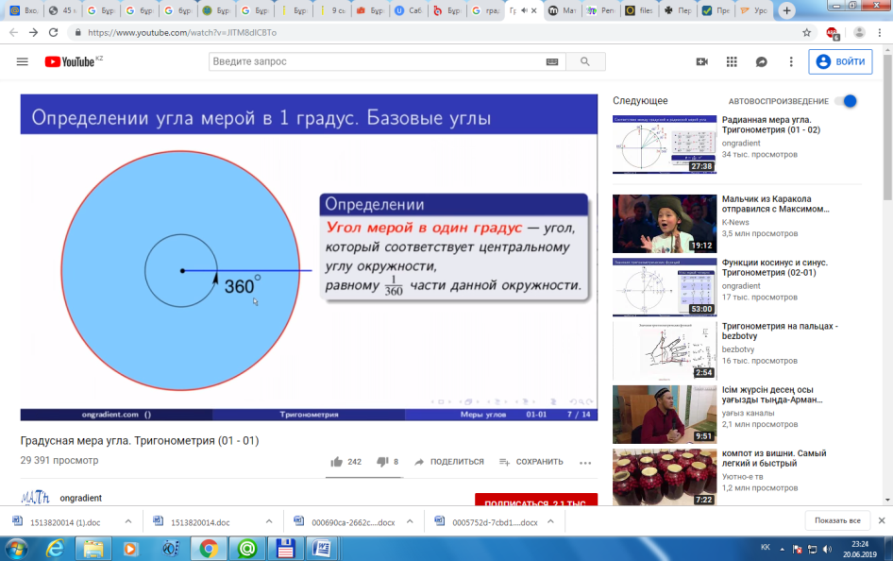This screenshot has height=561, width=893.
Task: Switch to the '9 с' browser tab
Action: [333, 10]
